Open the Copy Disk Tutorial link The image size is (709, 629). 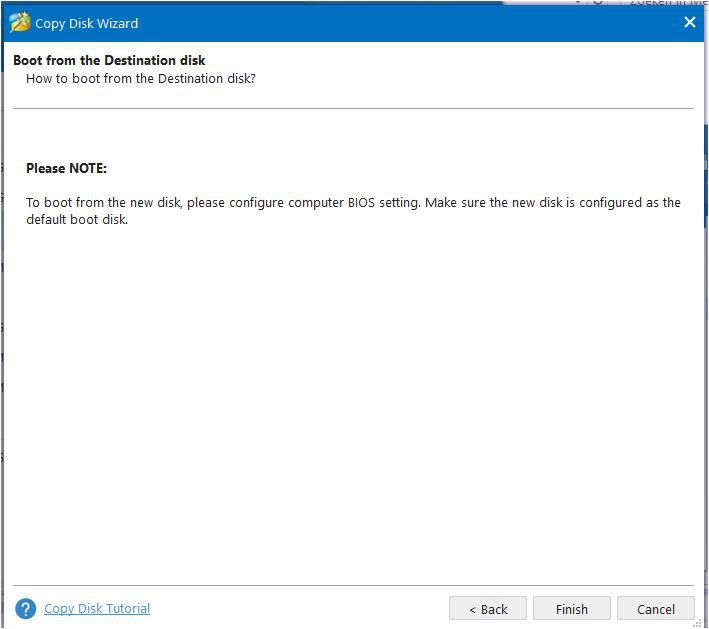[x=97, y=608]
